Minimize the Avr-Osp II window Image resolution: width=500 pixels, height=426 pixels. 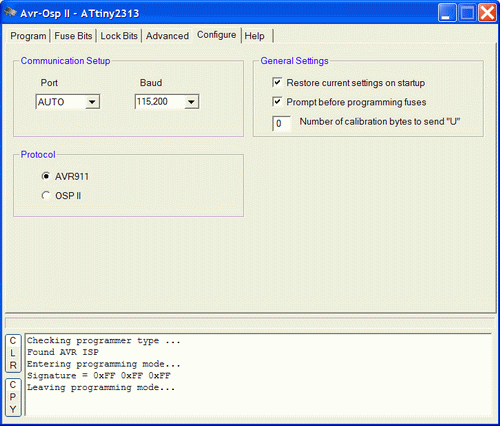coord(447,13)
